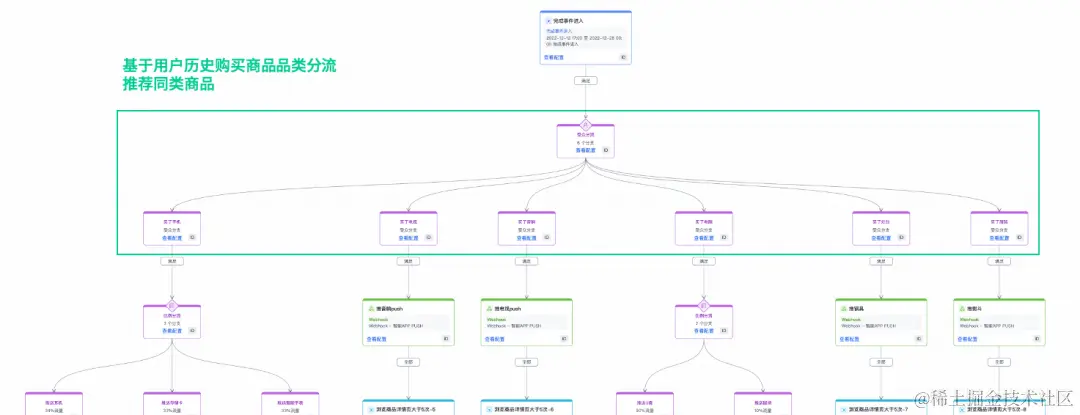The width and height of the screenshot is (1080, 415).
Task: Click the 满足 label below 买了电视
Action: (408, 262)
